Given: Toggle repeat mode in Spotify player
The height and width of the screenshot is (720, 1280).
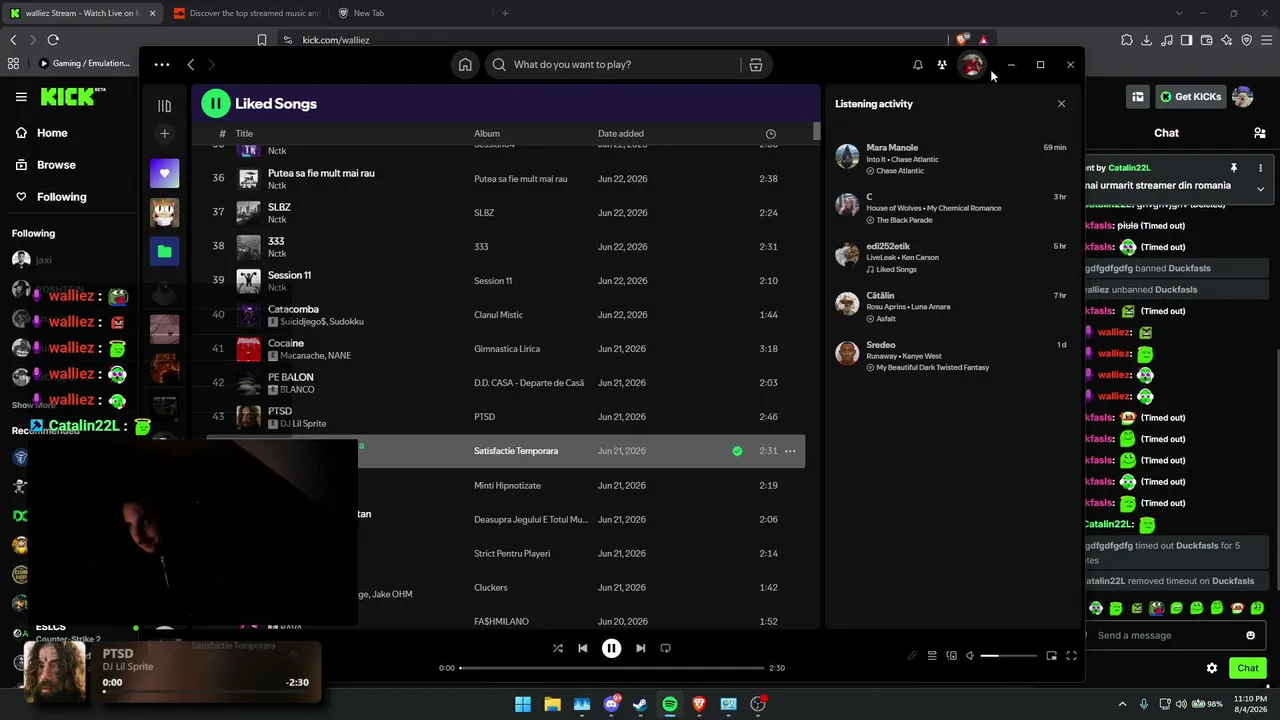Looking at the screenshot, I should click(x=666, y=648).
